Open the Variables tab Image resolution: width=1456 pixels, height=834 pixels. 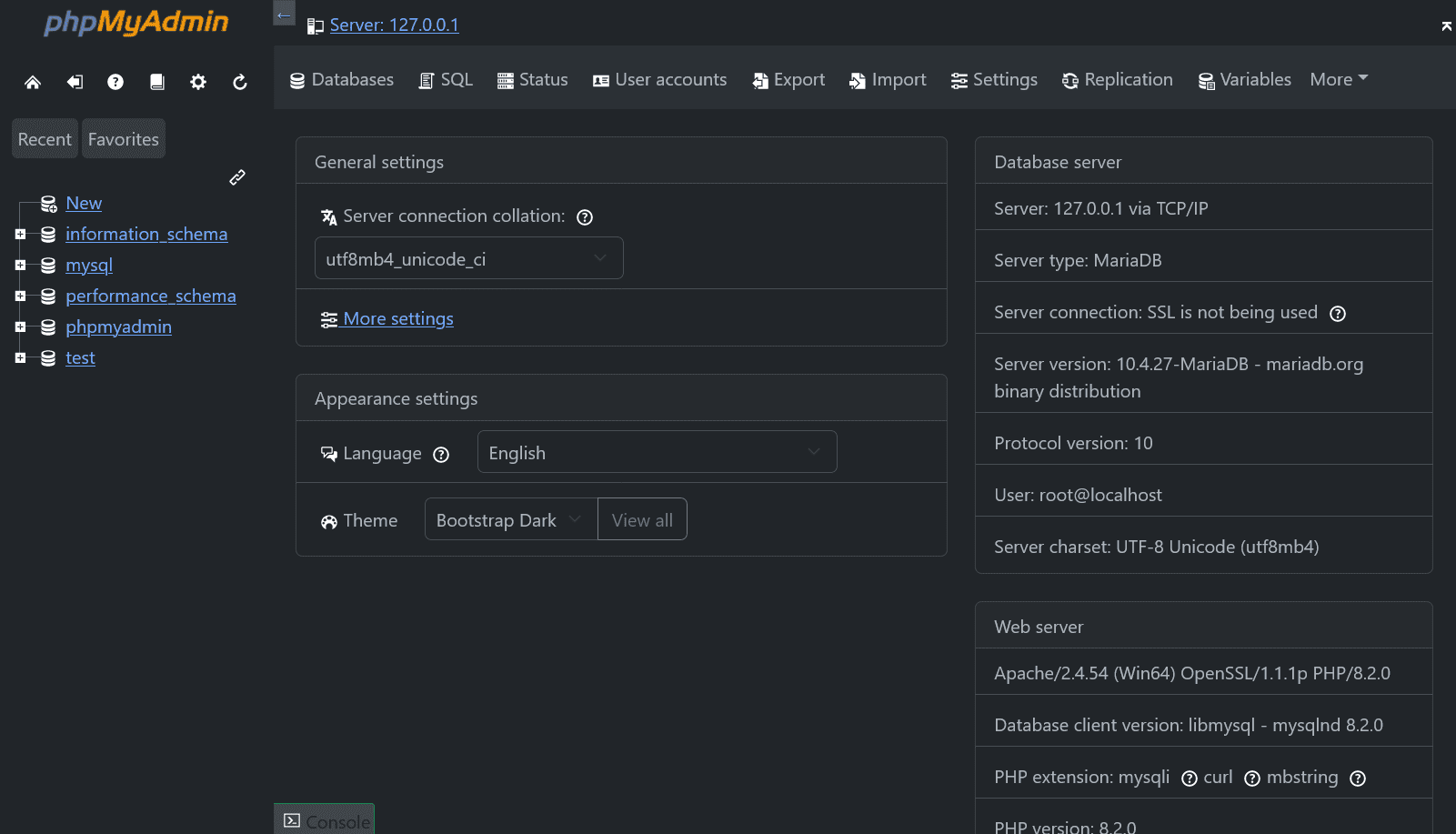[x=1245, y=80]
